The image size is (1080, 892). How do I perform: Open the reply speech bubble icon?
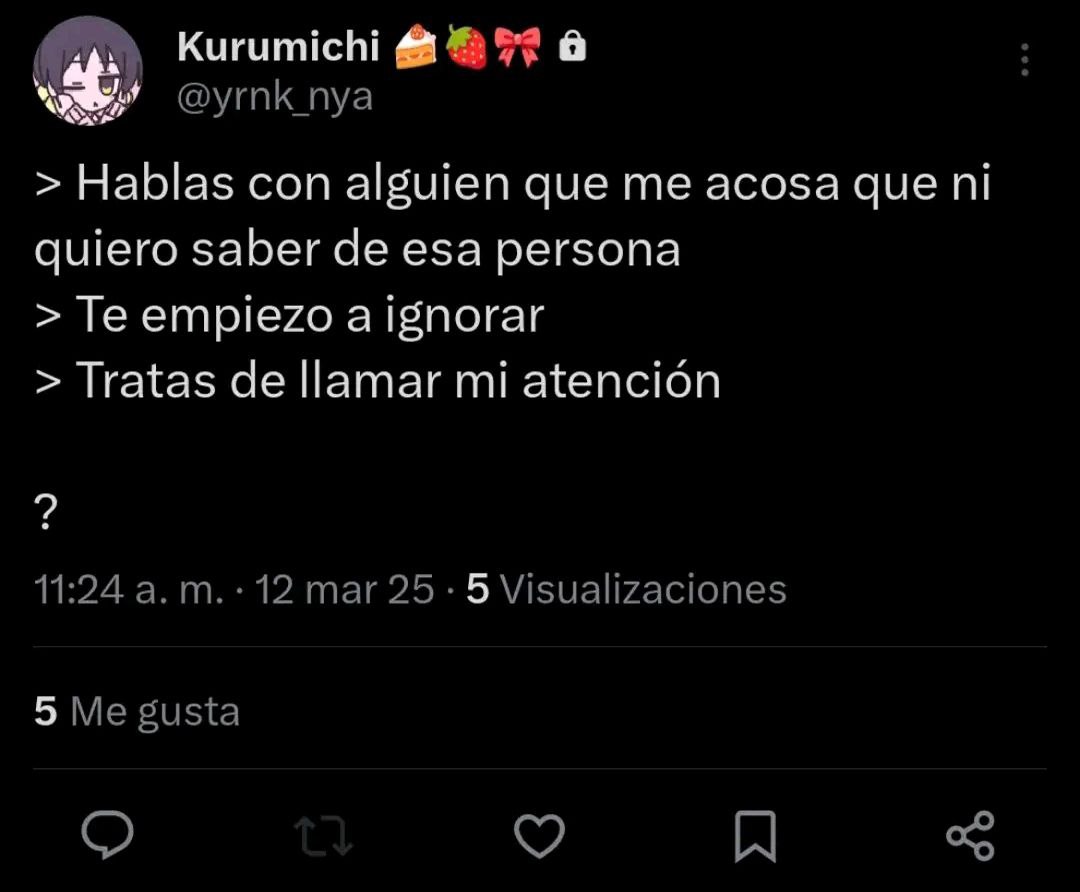tap(107, 835)
